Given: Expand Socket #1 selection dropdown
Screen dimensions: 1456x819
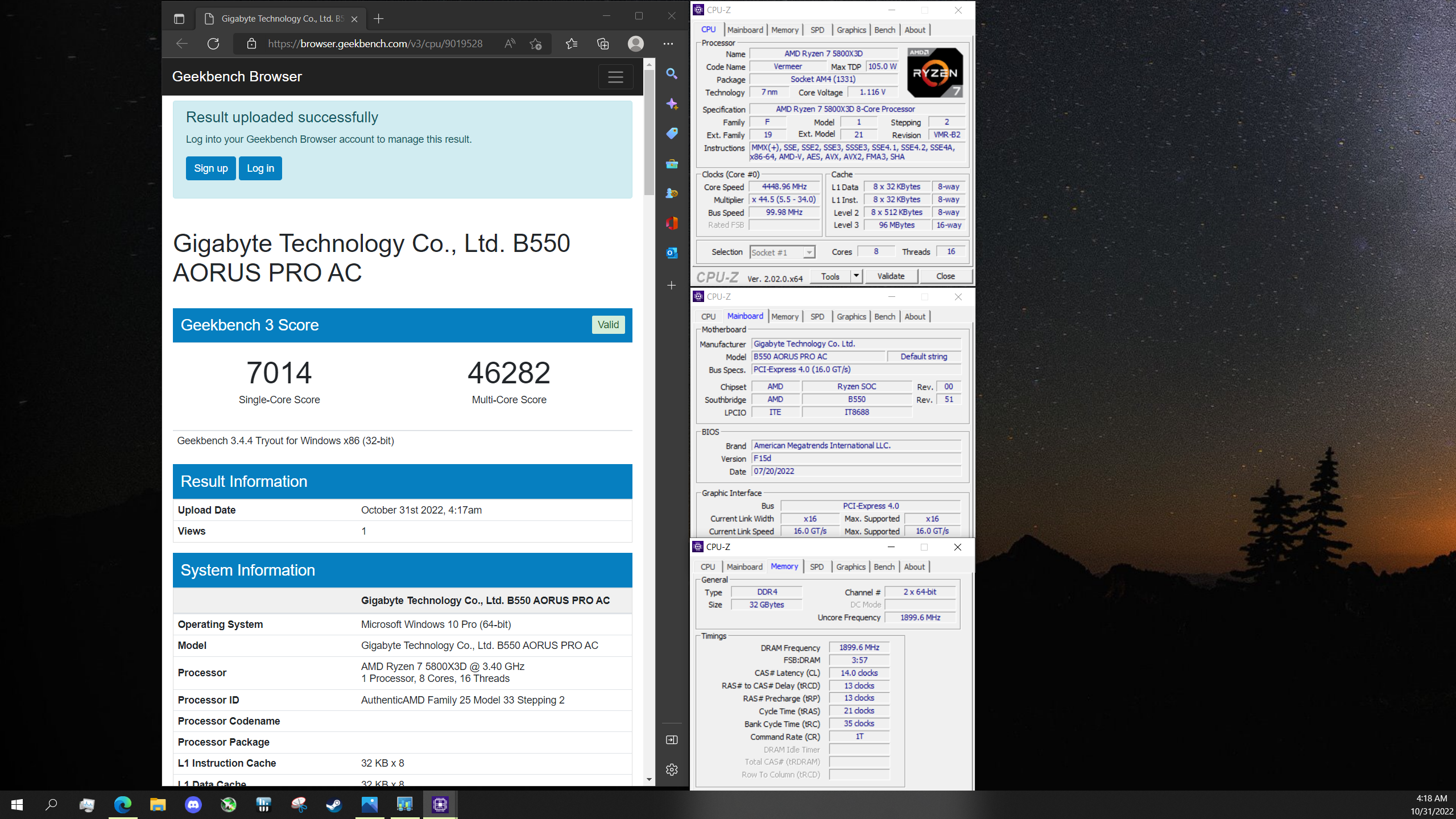Looking at the screenshot, I should (809, 253).
